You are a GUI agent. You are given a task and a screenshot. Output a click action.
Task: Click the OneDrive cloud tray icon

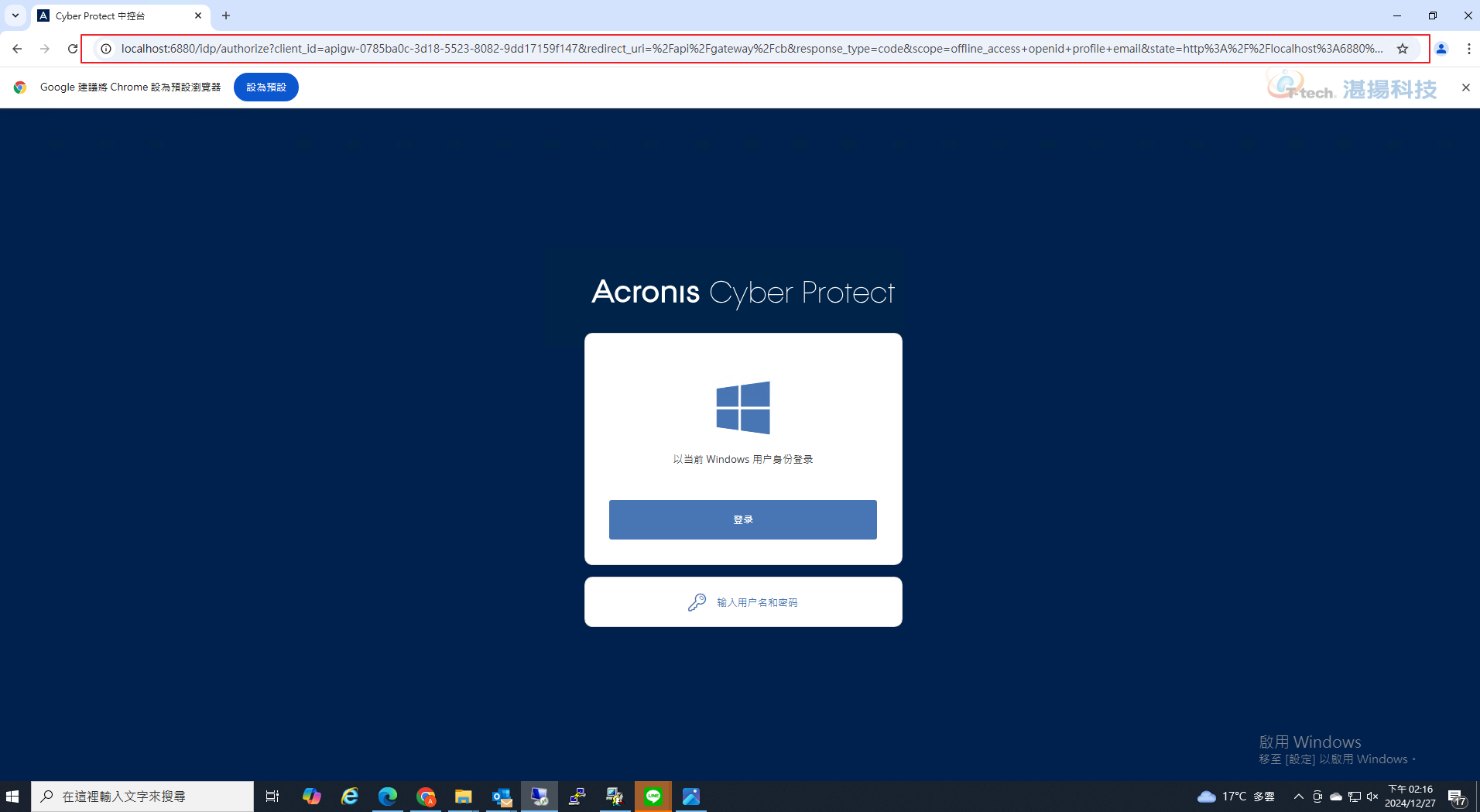coord(1336,797)
